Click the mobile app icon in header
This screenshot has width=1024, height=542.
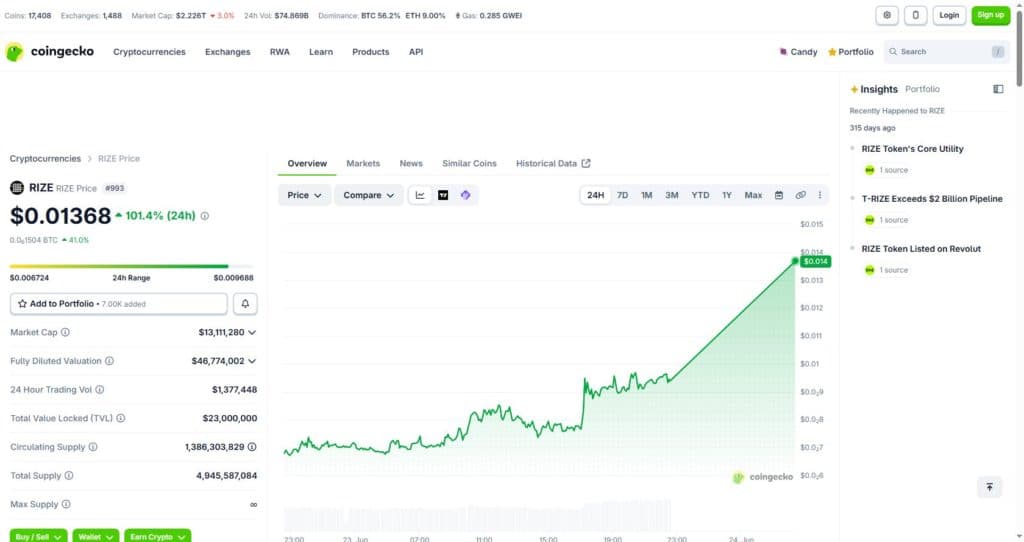coord(915,15)
